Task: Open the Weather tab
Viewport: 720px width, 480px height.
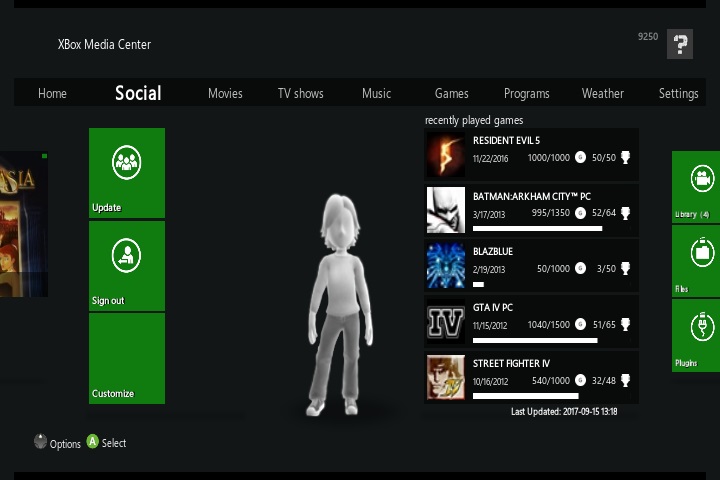Action: [x=603, y=93]
